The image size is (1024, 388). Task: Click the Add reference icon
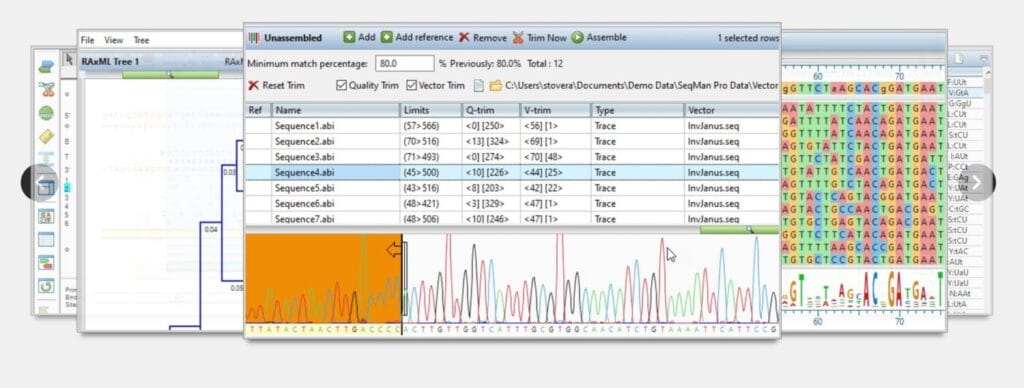pyautogui.click(x=387, y=37)
